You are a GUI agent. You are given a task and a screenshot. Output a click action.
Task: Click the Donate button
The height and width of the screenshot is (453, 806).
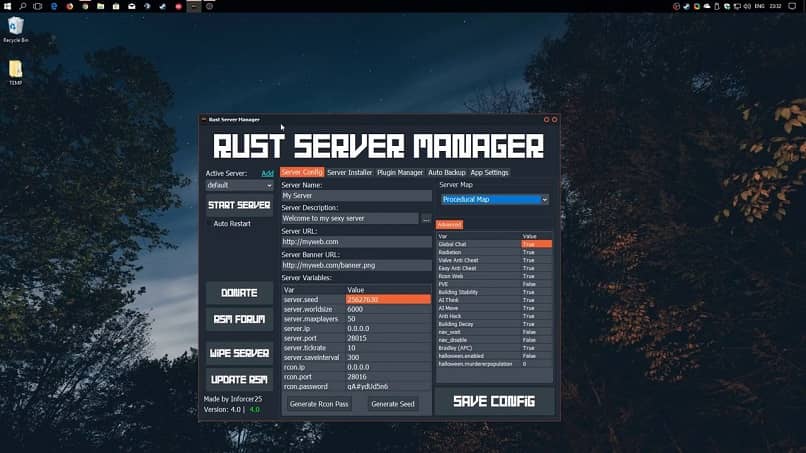(x=239, y=293)
